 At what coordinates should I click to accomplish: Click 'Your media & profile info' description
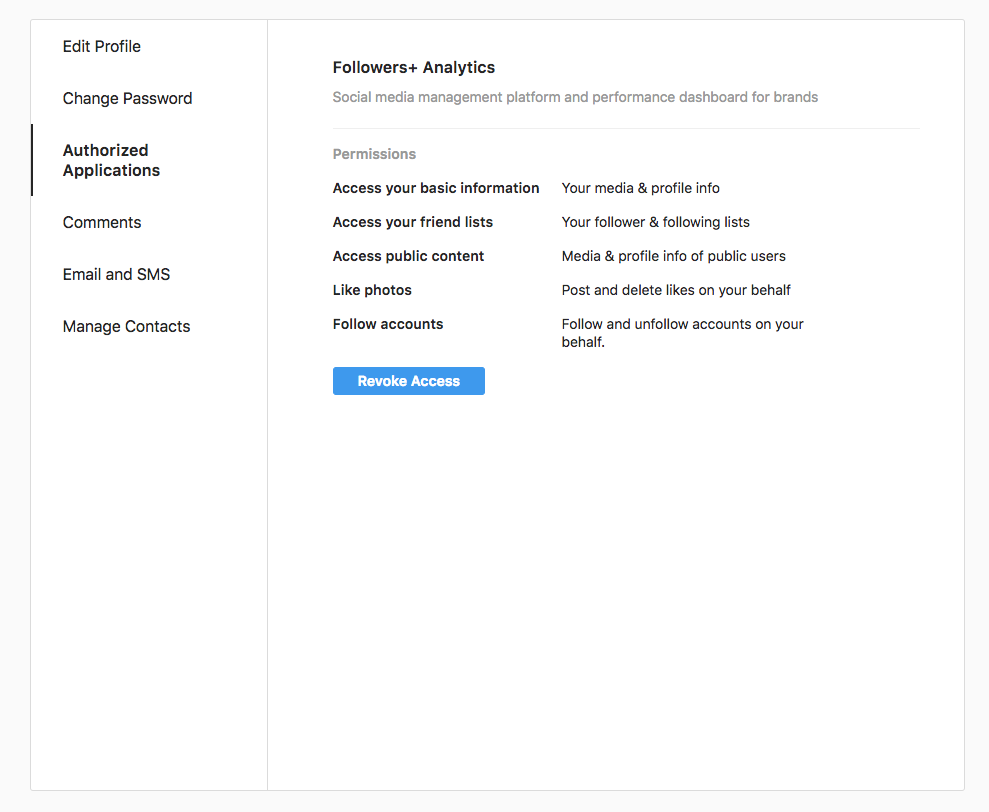641,188
